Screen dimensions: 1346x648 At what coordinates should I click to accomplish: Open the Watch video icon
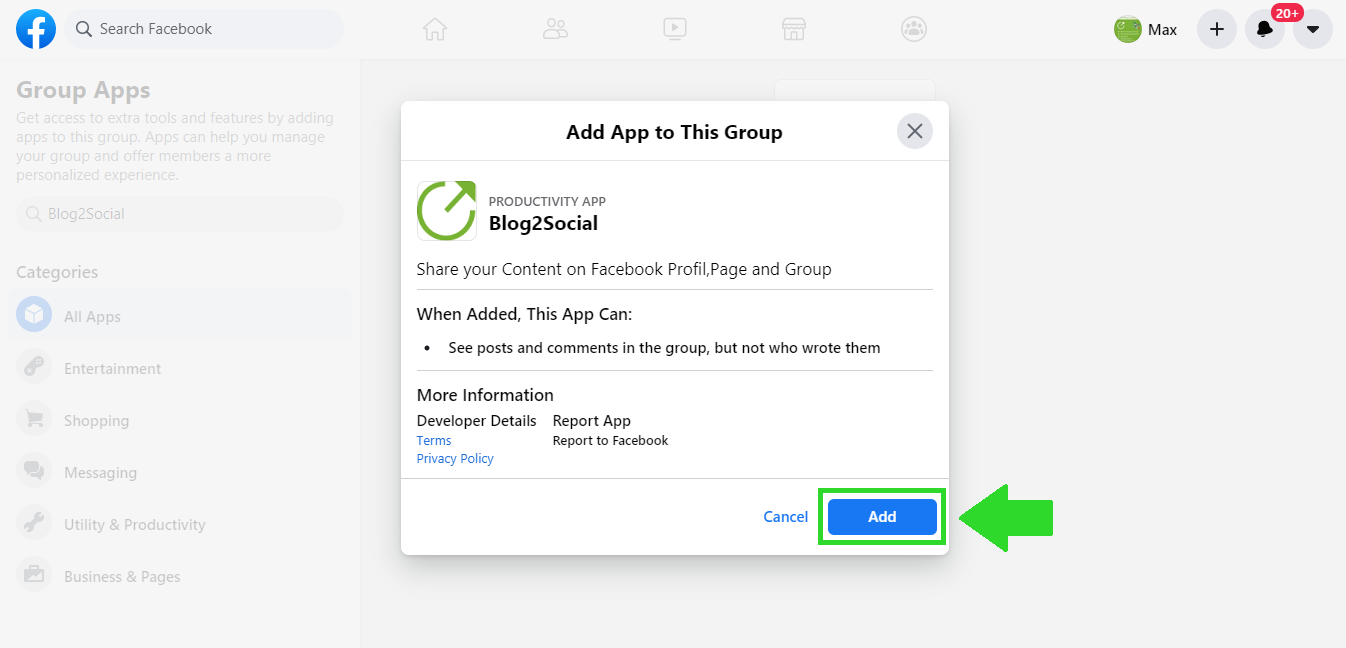[675, 29]
